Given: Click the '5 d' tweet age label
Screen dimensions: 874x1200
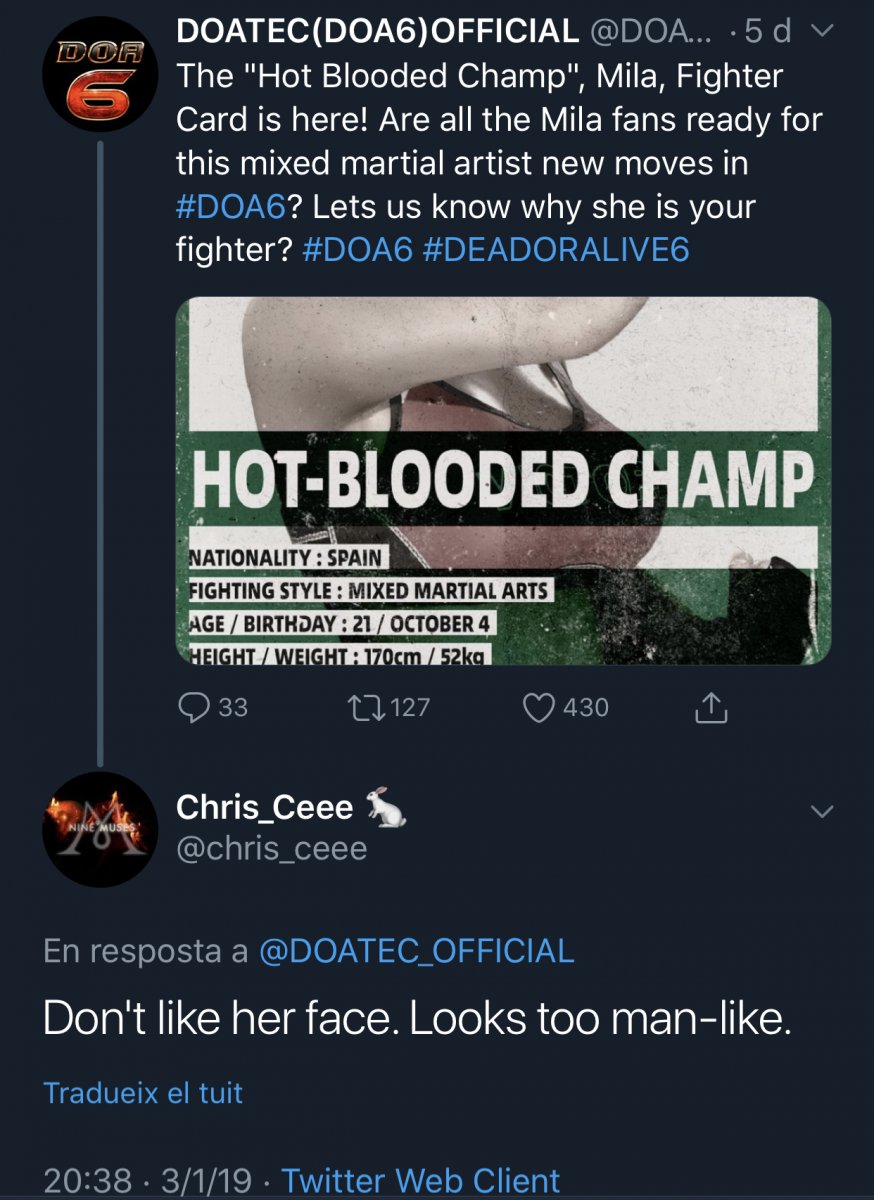Looking at the screenshot, I should (x=767, y=33).
